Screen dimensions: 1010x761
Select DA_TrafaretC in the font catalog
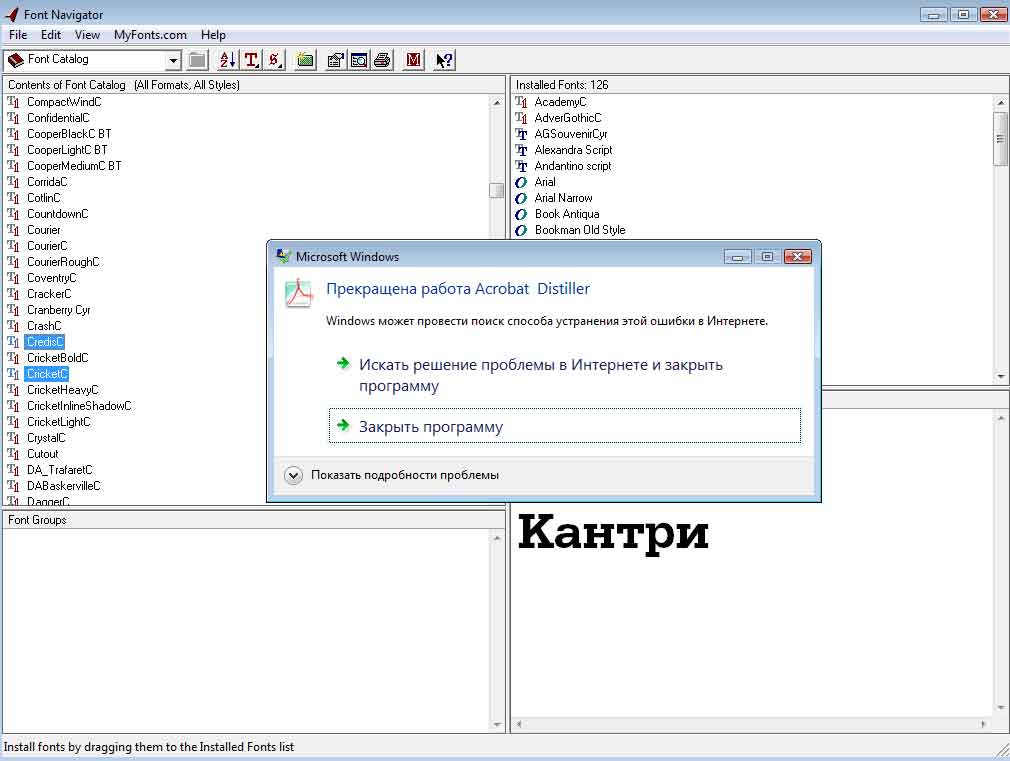(x=59, y=470)
